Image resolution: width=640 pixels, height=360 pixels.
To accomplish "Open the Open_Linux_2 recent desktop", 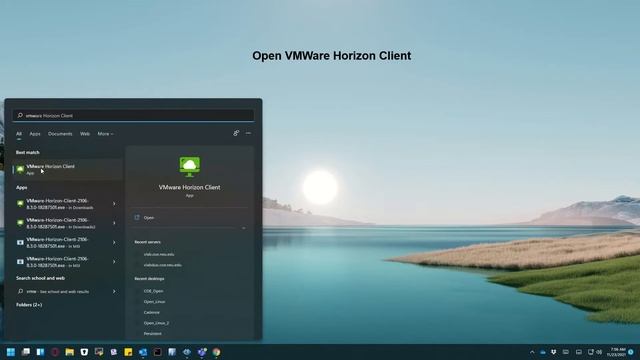I will coord(156,323).
